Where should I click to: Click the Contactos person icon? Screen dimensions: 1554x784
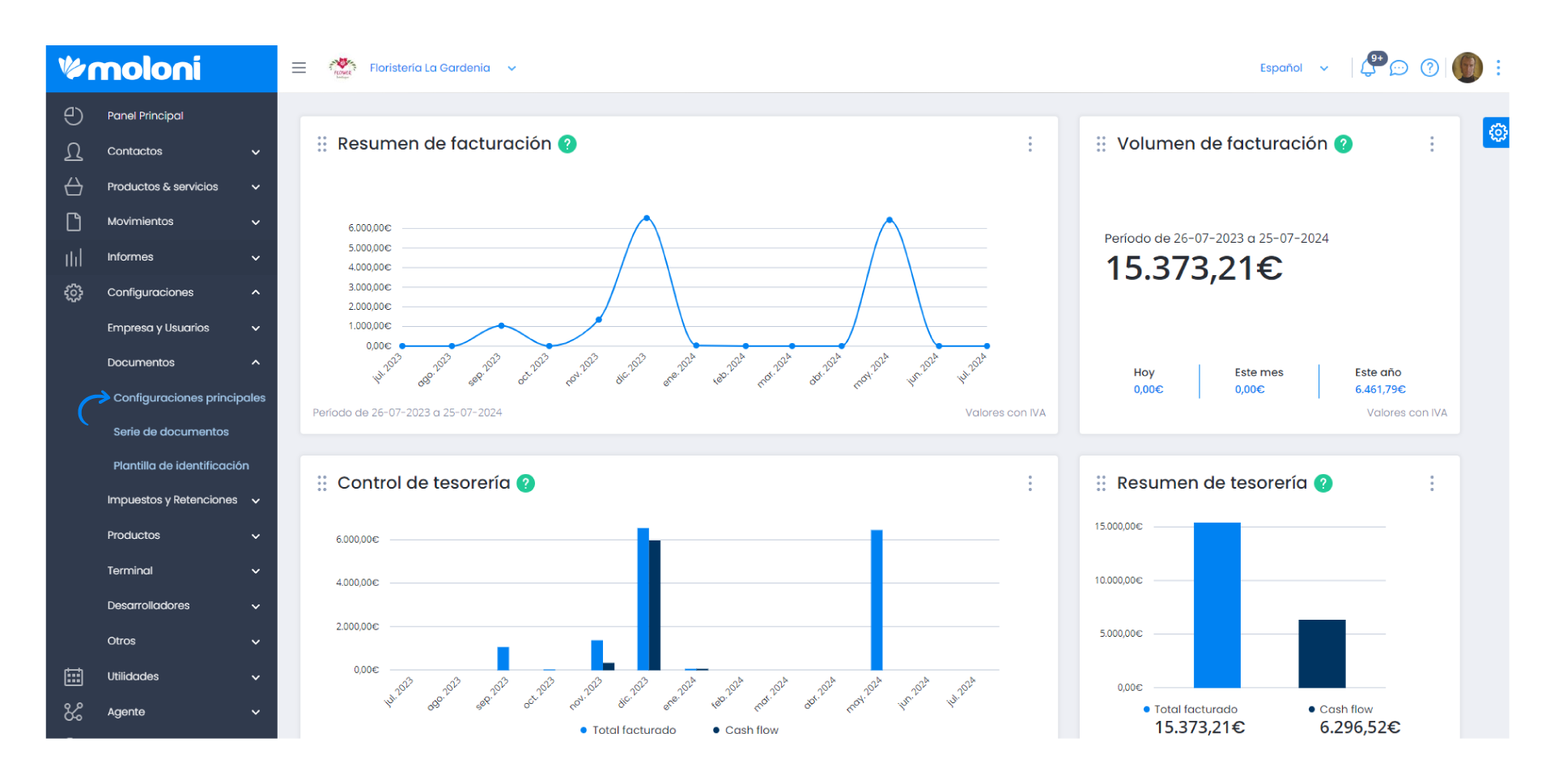pyautogui.click(x=74, y=151)
